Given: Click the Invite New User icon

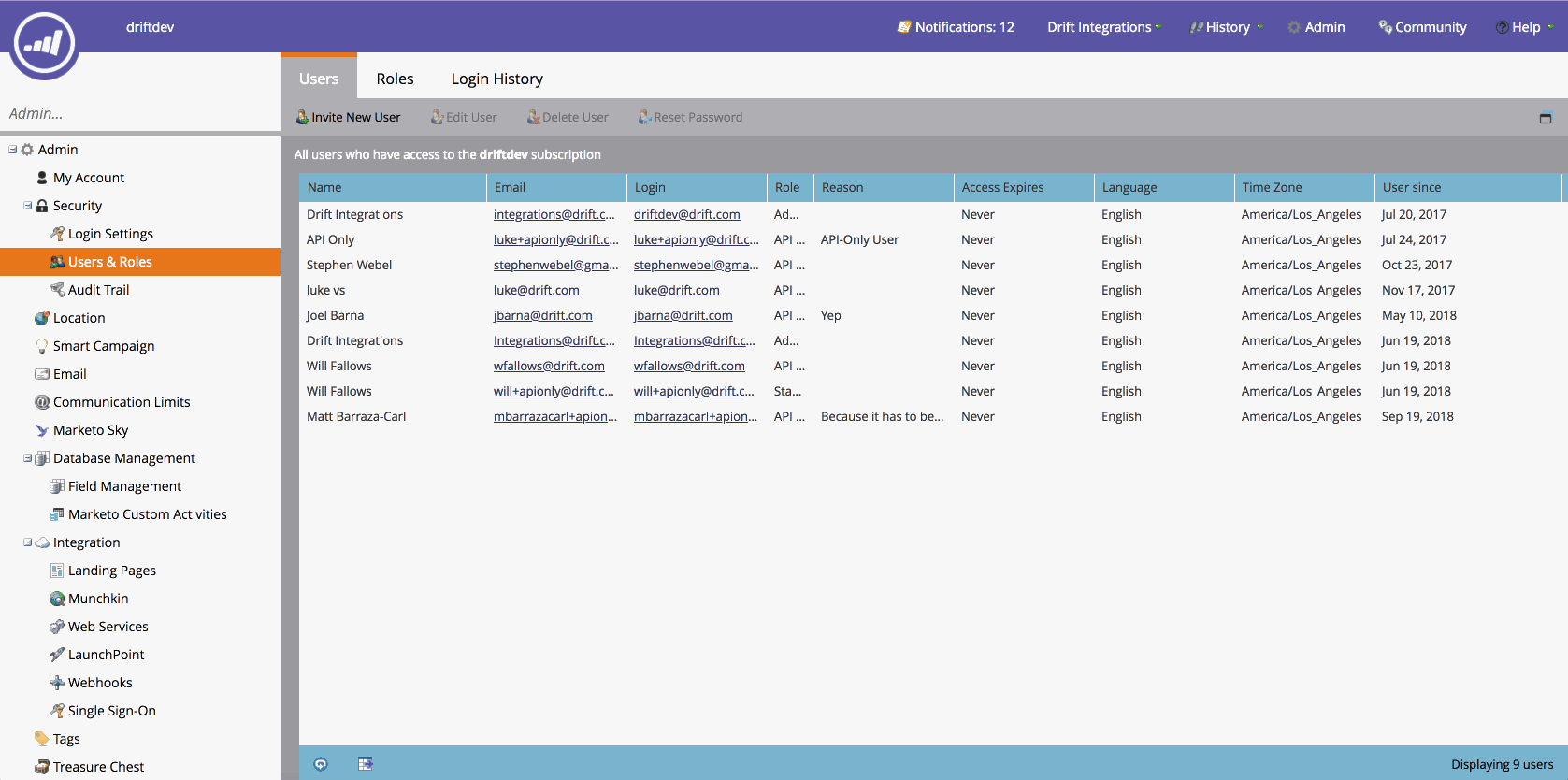Looking at the screenshot, I should [303, 117].
